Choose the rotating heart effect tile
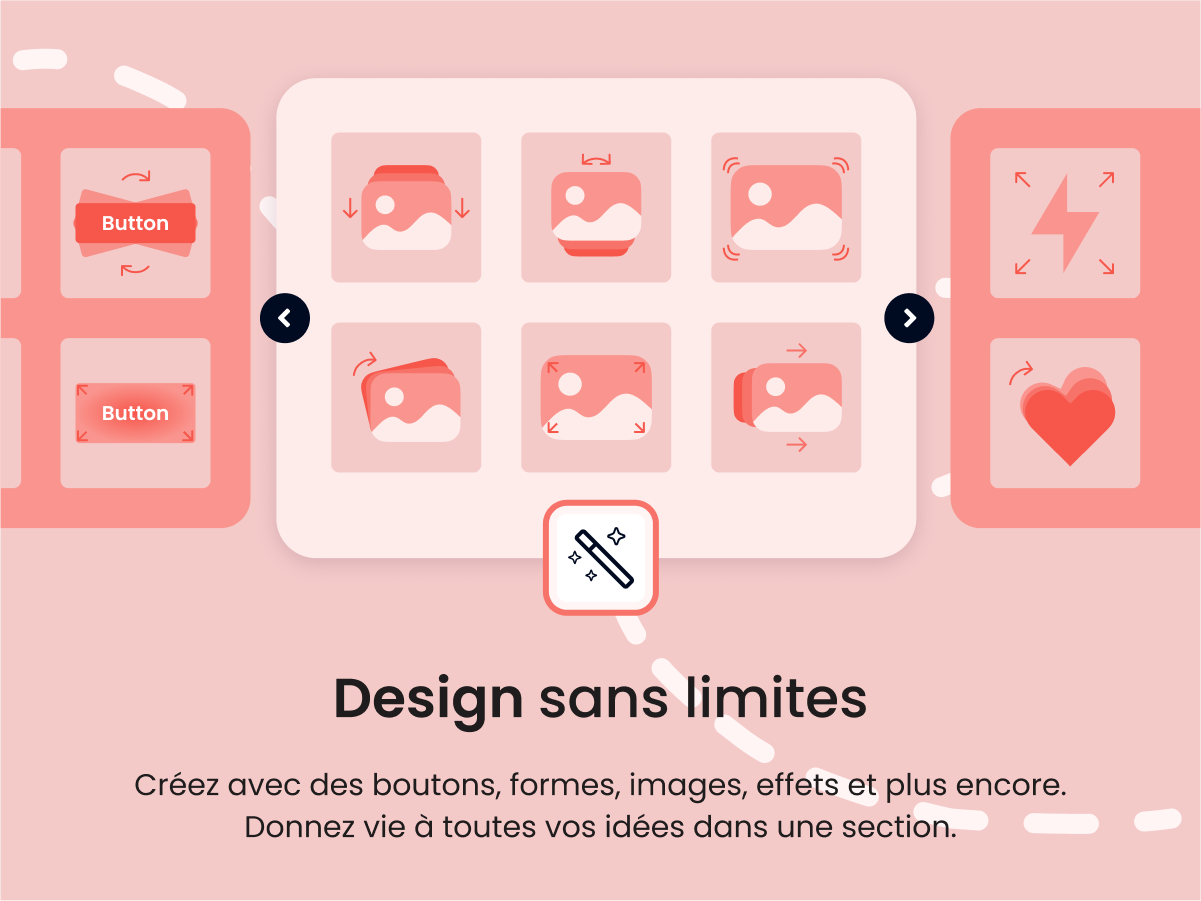1201x901 pixels. coord(1065,413)
